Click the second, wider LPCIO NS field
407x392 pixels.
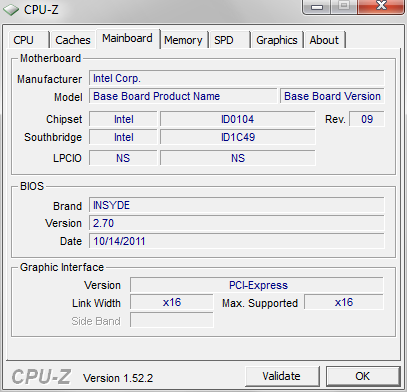237,158
